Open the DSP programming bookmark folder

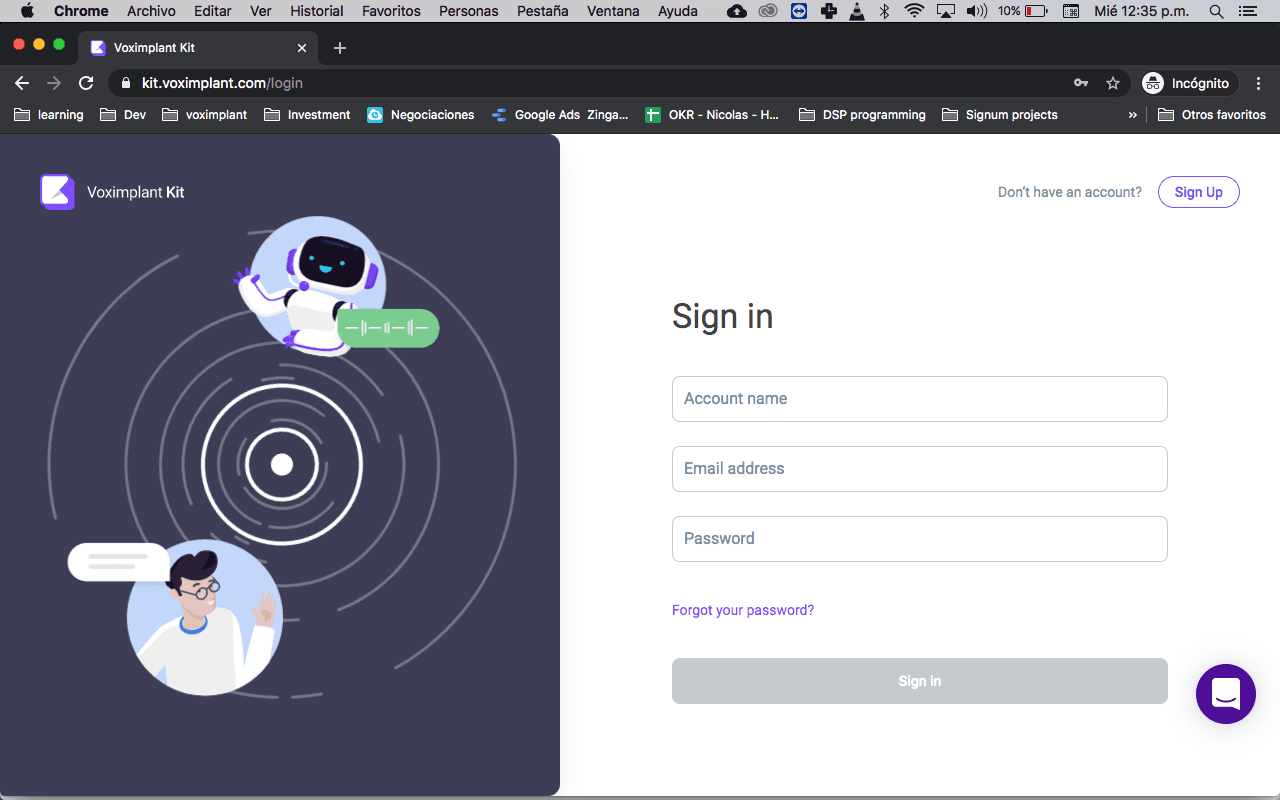point(862,115)
